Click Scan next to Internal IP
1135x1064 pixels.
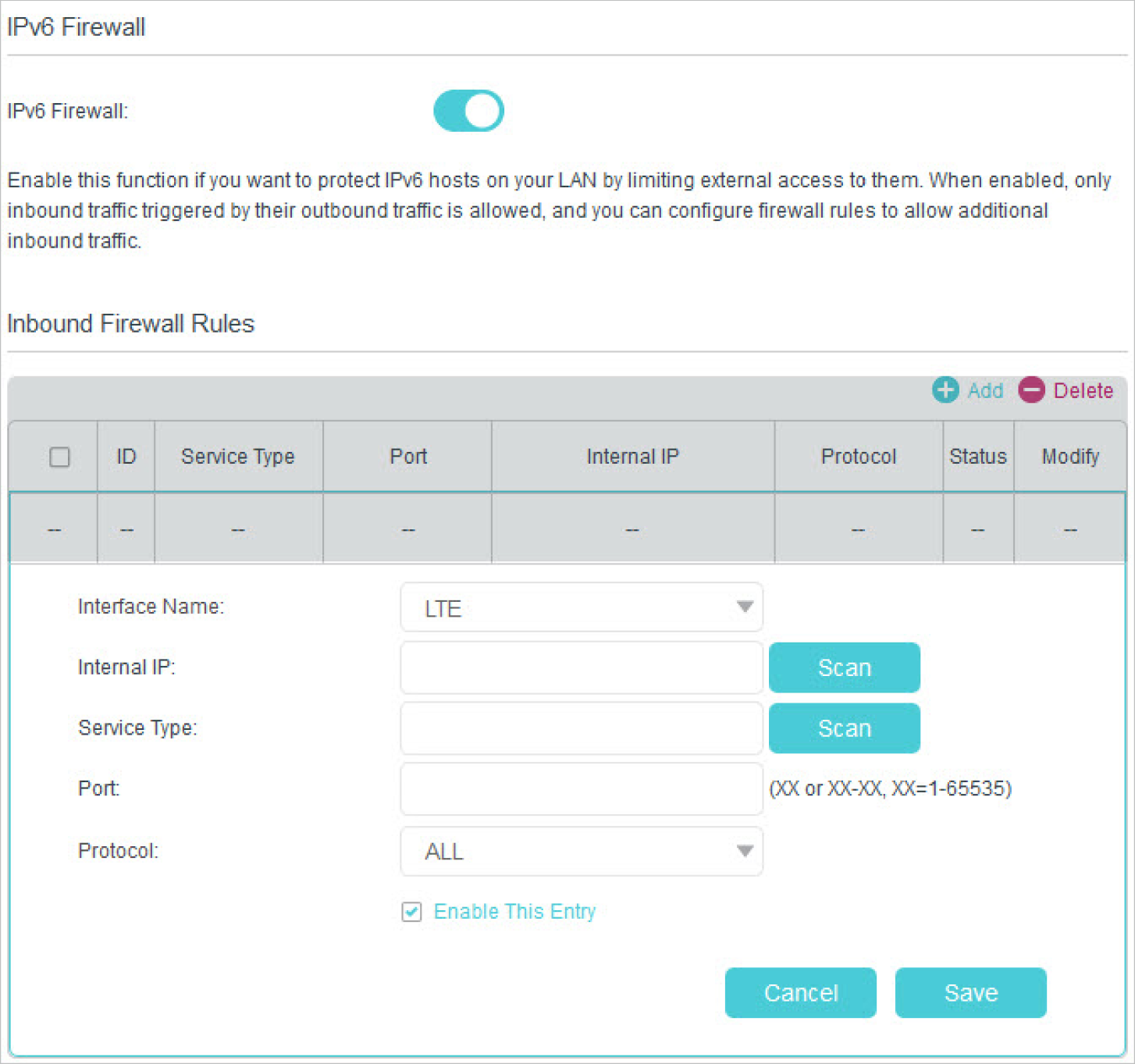pos(844,667)
